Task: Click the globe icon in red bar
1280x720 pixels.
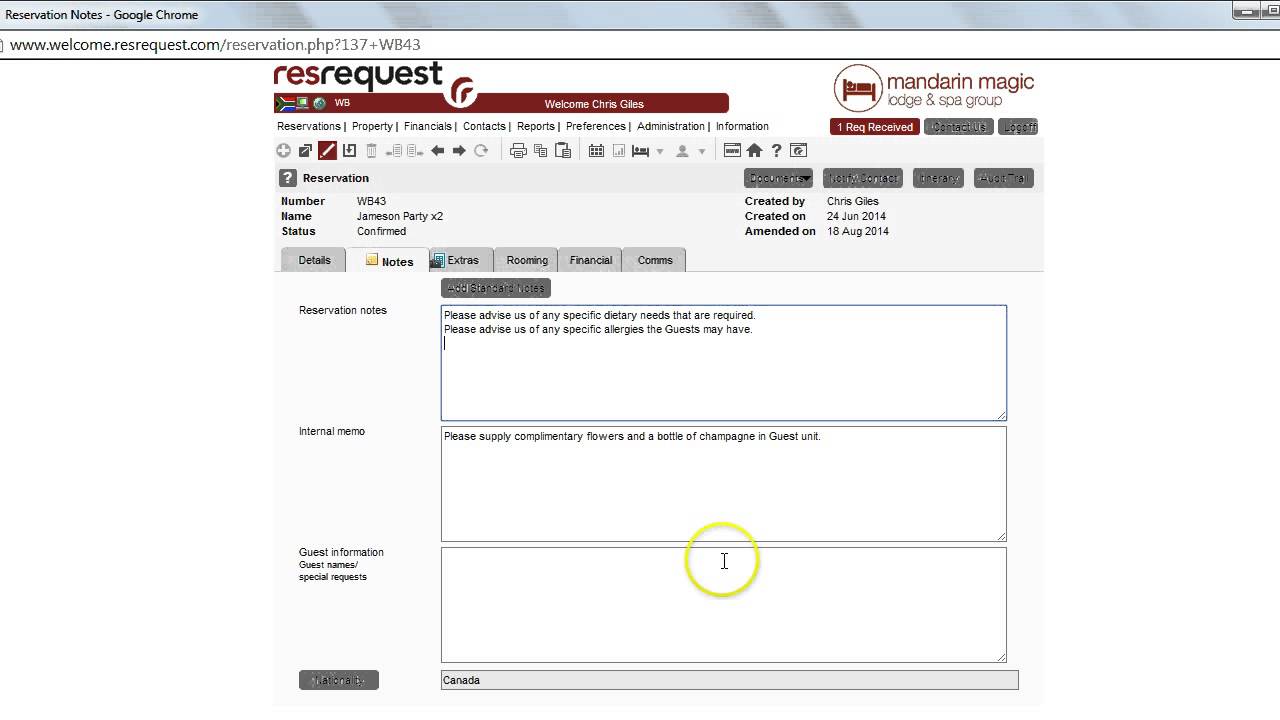Action: [x=320, y=103]
